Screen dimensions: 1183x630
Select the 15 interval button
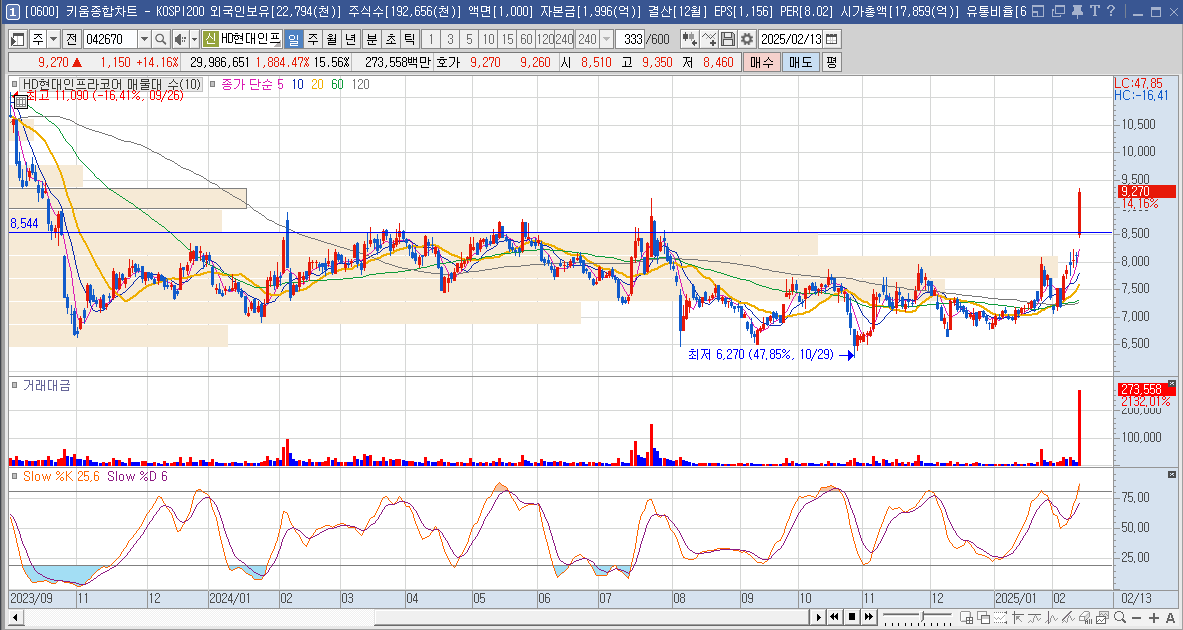tap(508, 39)
